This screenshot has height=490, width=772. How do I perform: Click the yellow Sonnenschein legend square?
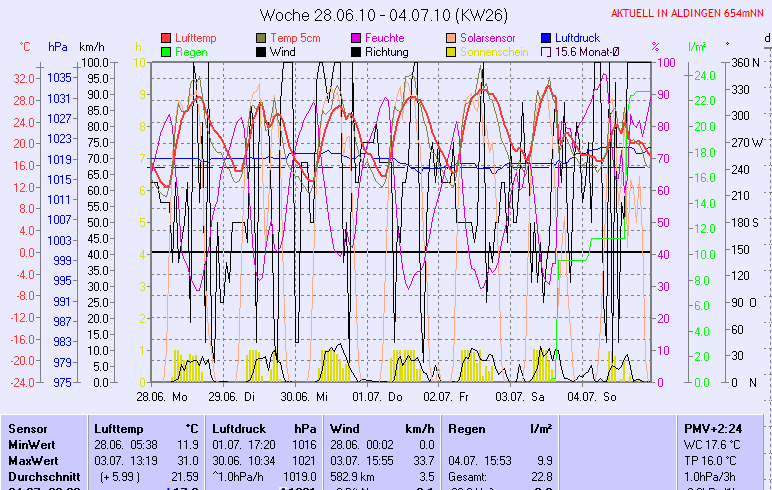(452, 52)
